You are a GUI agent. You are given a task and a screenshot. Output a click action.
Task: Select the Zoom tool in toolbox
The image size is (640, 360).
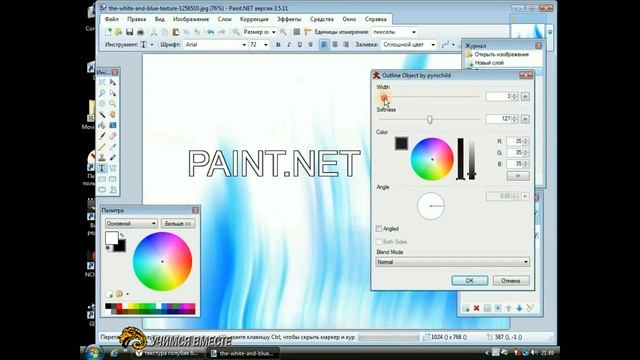(113, 104)
